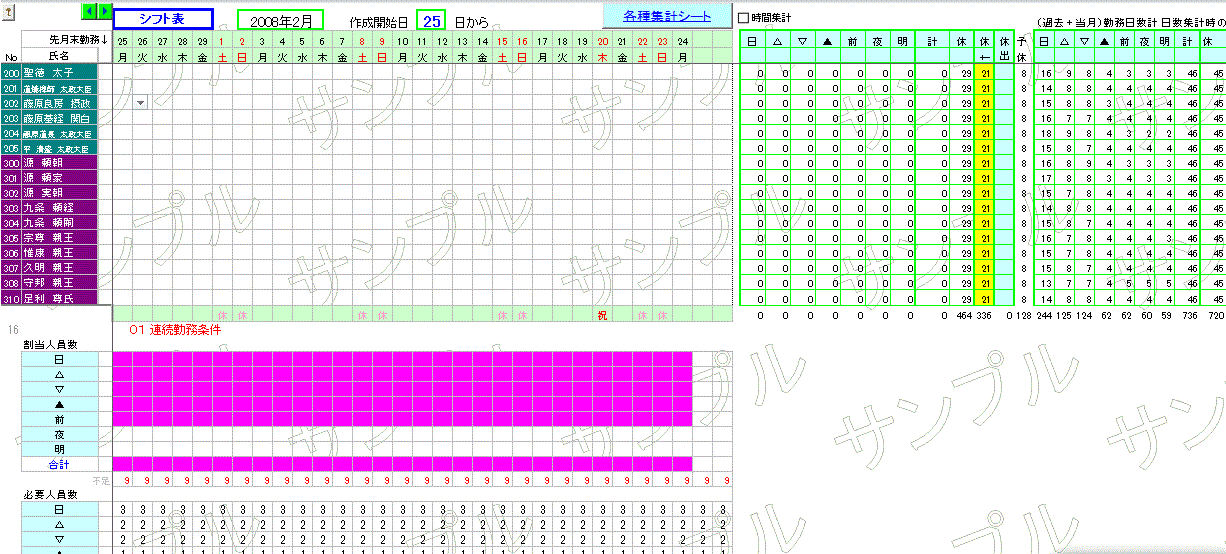Click the 夜 row label under 割当人員数
1226x554 pixels.
coord(60,435)
